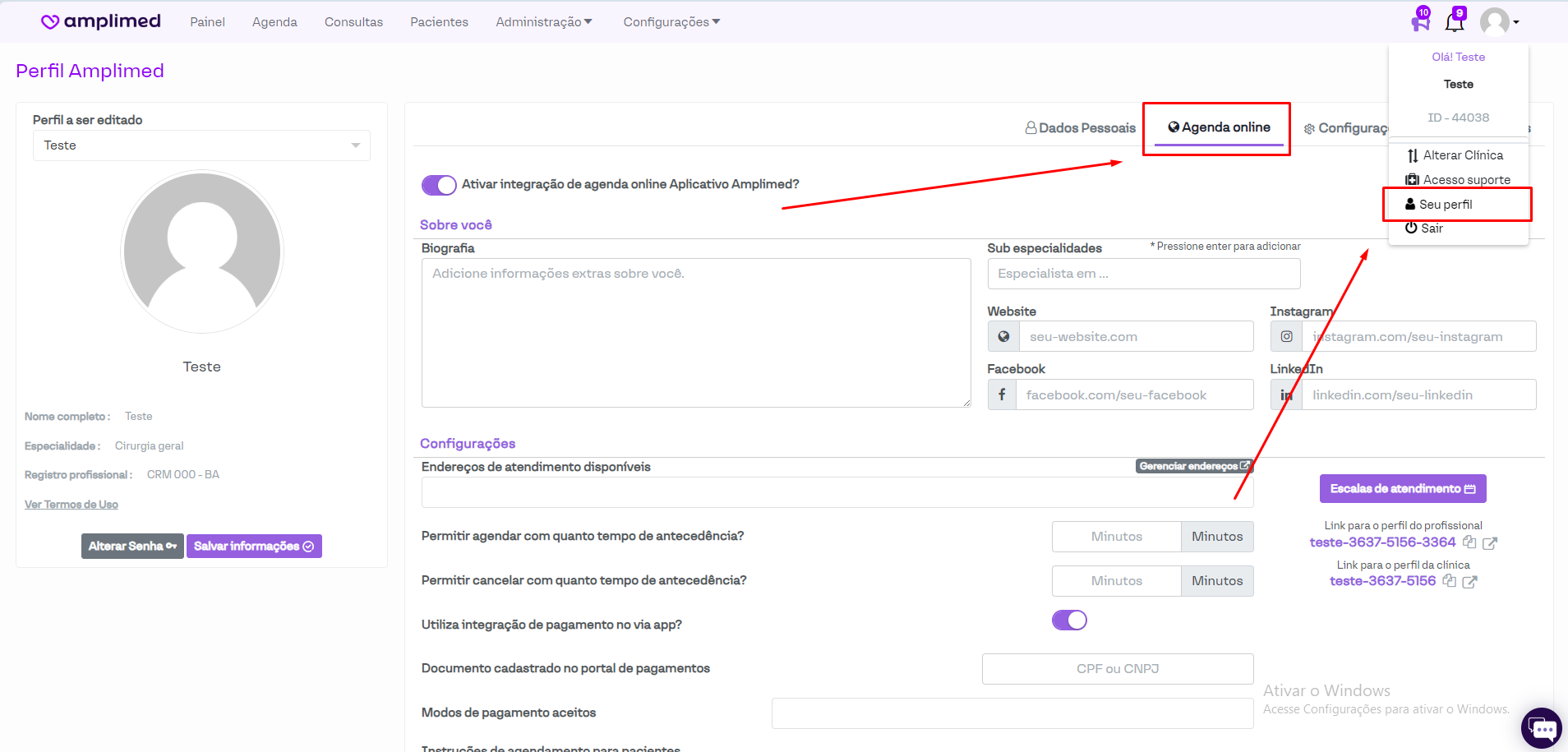This screenshot has width=1568, height=752.
Task: Expand the Administração dropdown menu
Action: pos(543,22)
